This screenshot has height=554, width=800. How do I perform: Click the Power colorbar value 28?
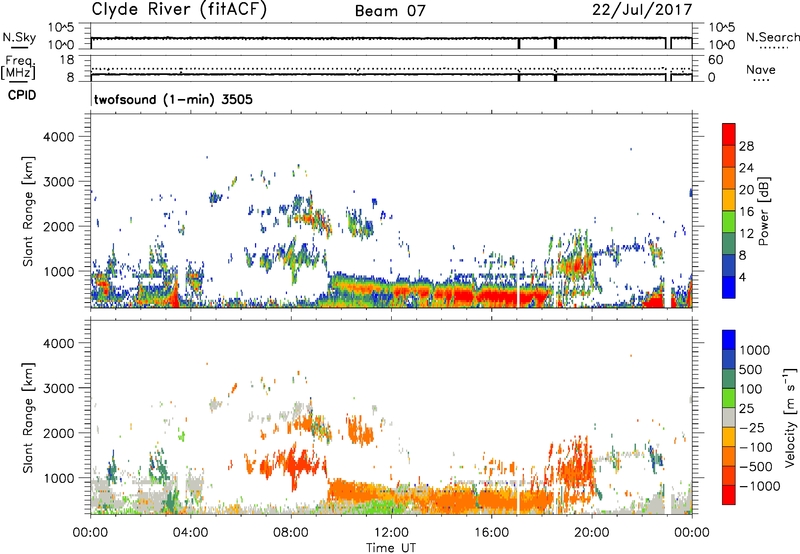coord(746,146)
